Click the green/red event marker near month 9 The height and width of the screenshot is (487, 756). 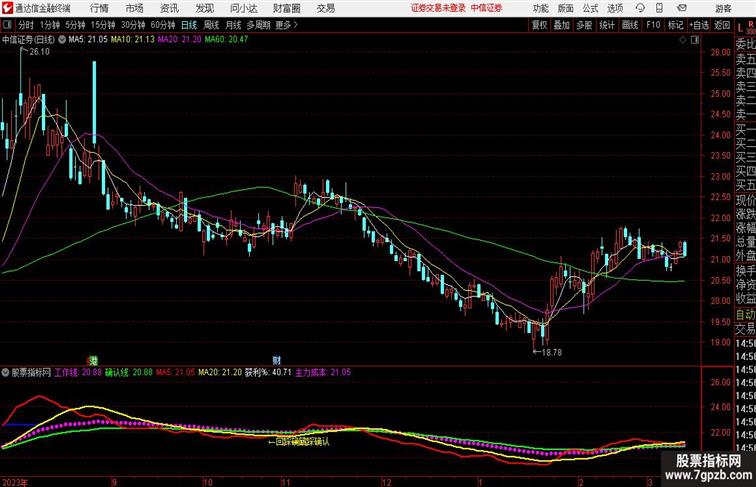93,360
